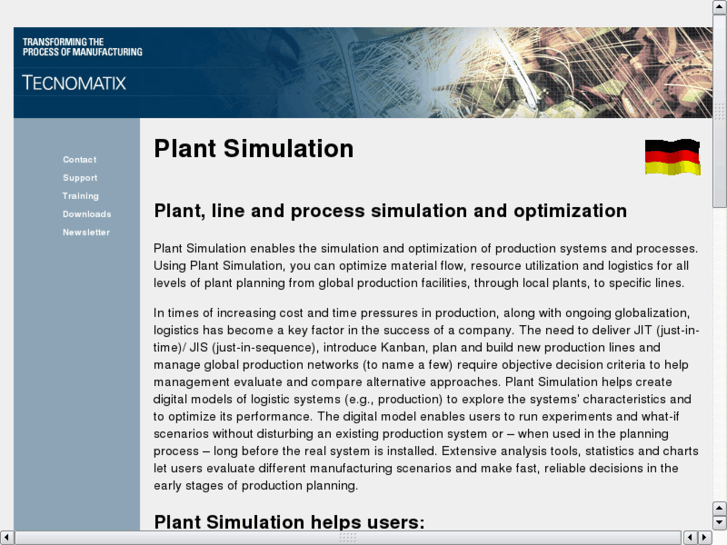Image resolution: width=727 pixels, height=545 pixels.
Task: Click the 'Plant Simulation helps users:' heading
Action: tap(289, 522)
